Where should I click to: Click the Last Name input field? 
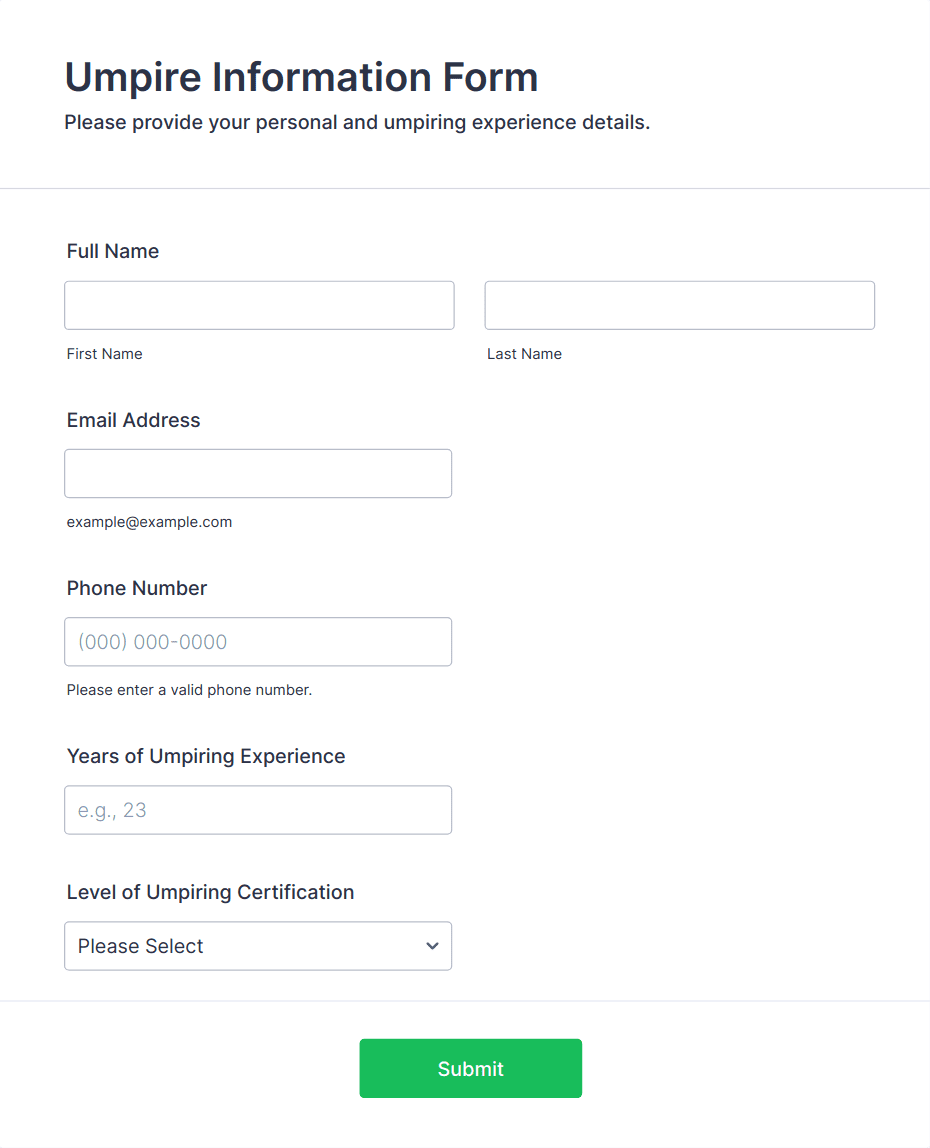679,305
